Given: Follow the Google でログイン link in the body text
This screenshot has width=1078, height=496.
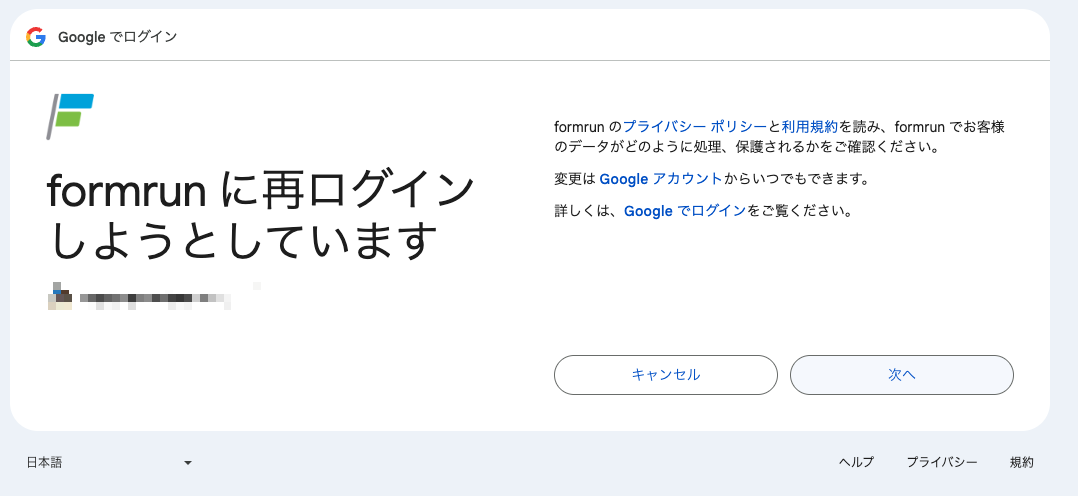Looking at the screenshot, I should click(684, 211).
